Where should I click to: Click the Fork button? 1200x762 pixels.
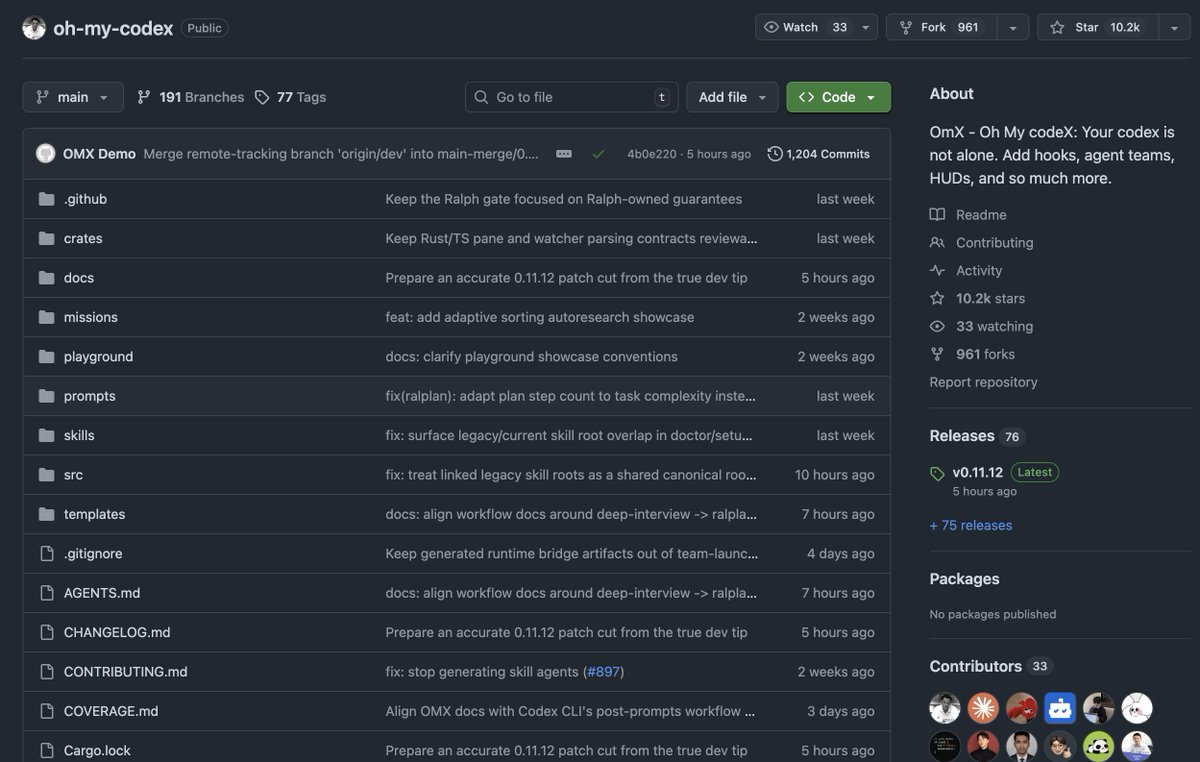pyautogui.click(x=941, y=28)
